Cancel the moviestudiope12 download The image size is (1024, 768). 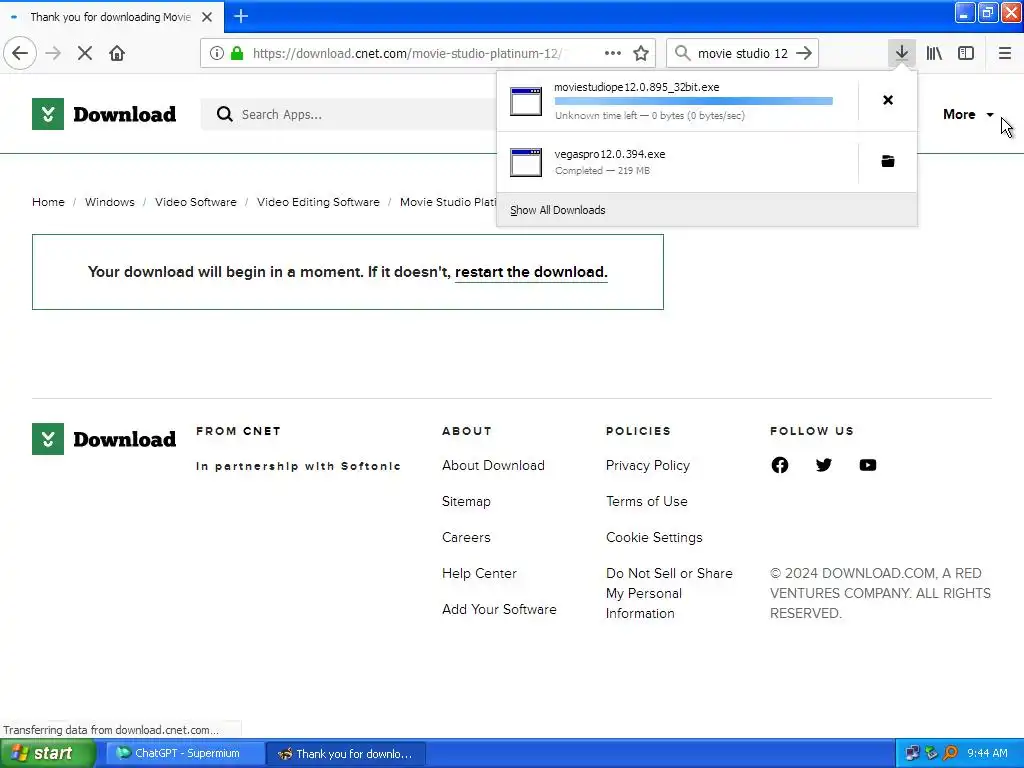(x=888, y=100)
